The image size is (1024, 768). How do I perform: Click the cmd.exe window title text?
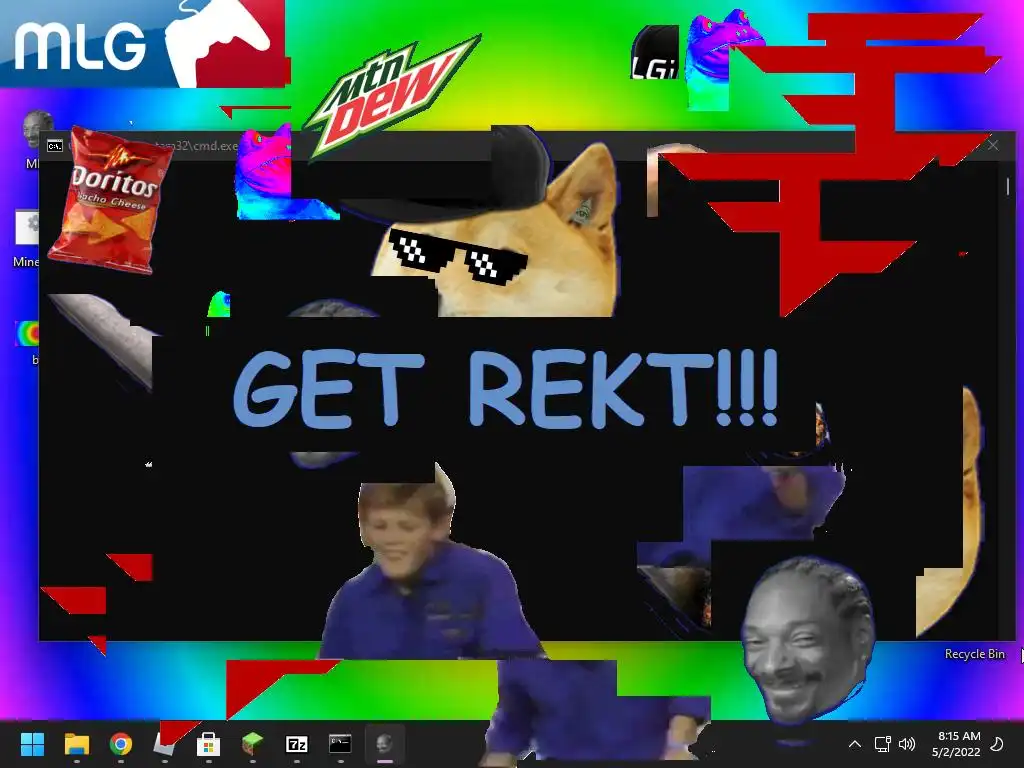(x=198, y=146)
